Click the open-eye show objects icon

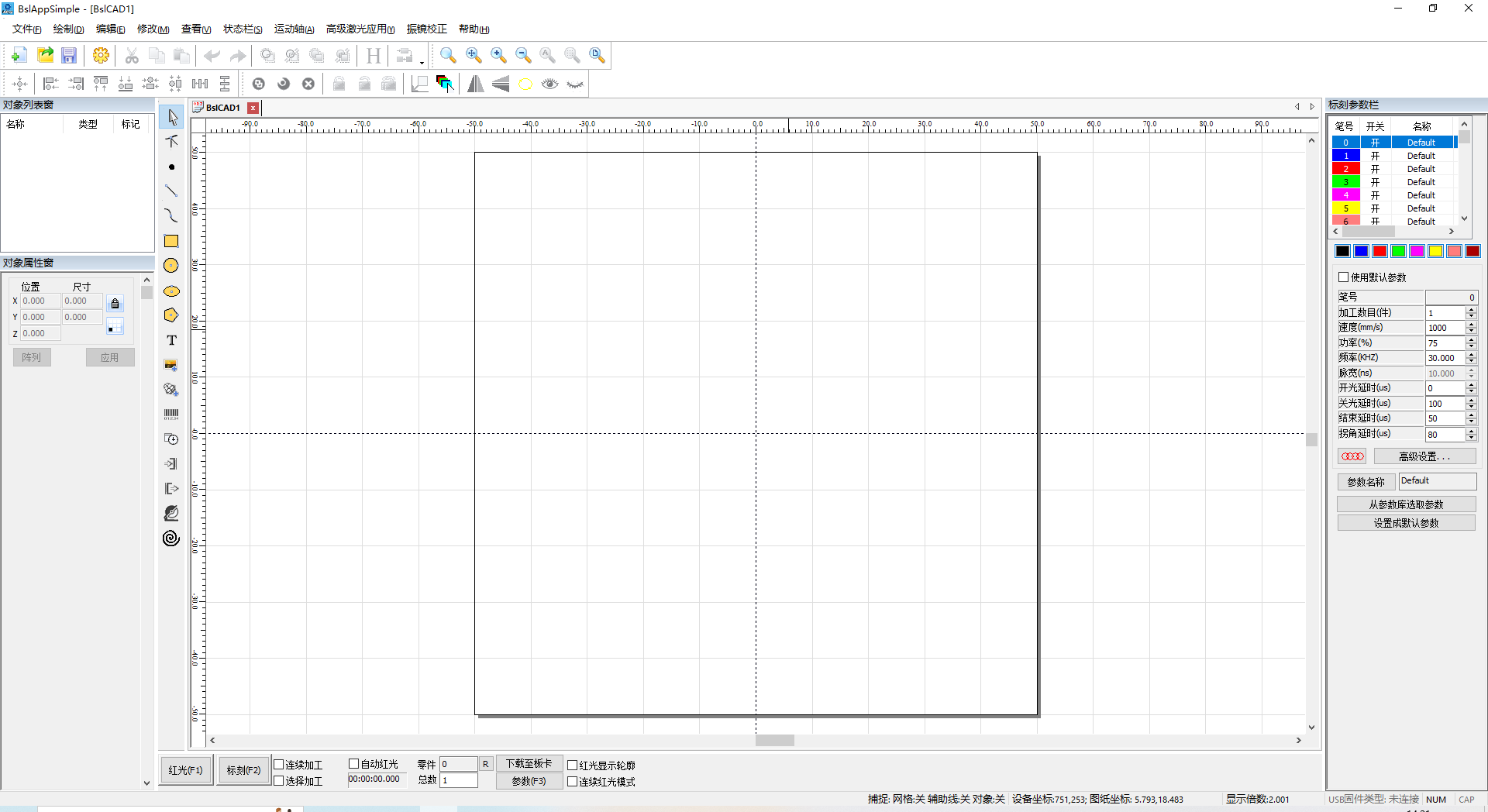coord(550,84)
